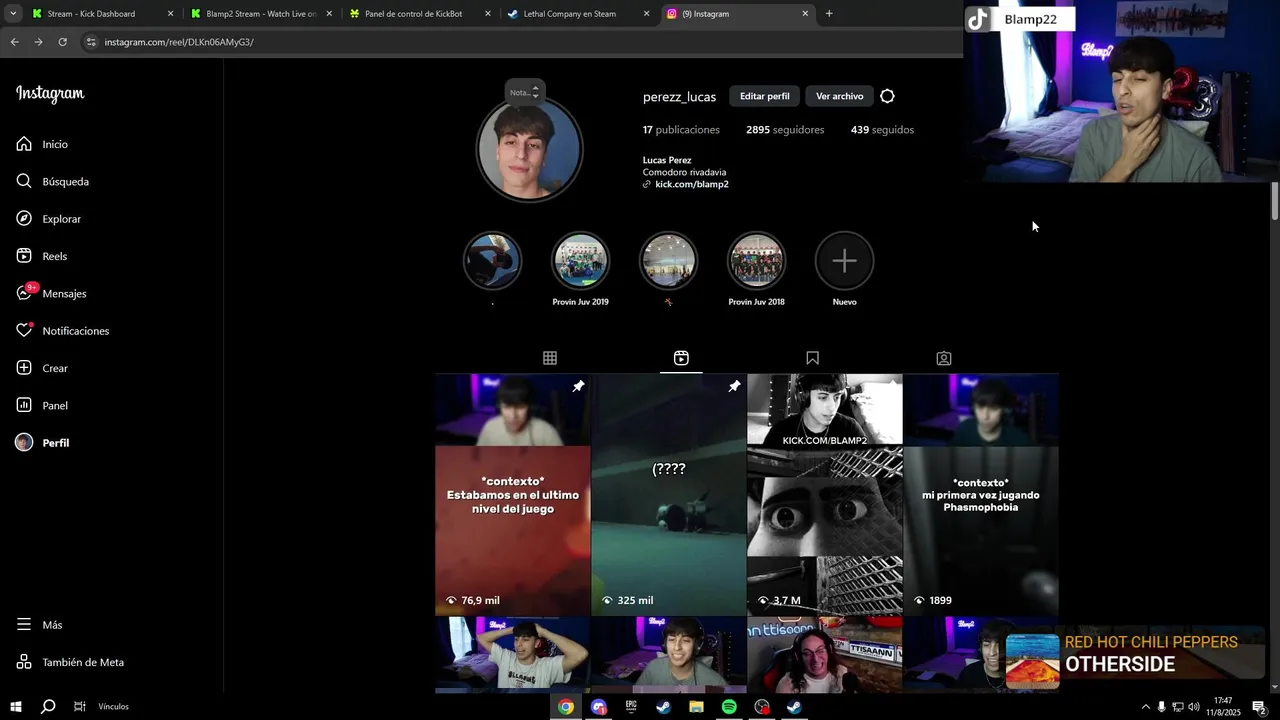Image resolution: width=1280 pixels, height=720 pixels.
Task: Open a new browser tab
Action: 829,14
